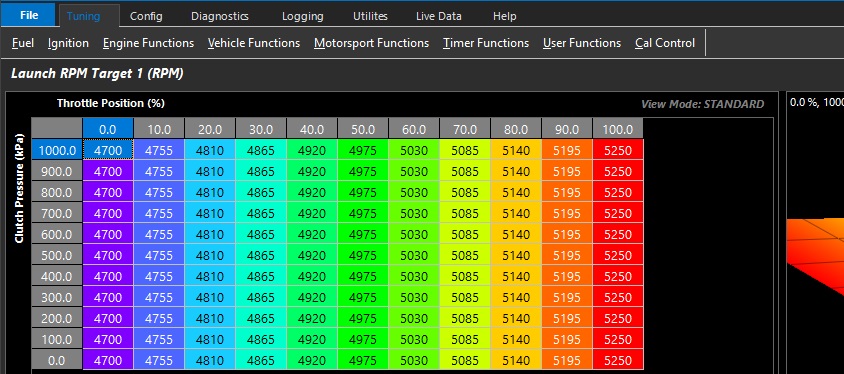
Task: Select the 80.0 throttle position column header
Action: [516, 129]
